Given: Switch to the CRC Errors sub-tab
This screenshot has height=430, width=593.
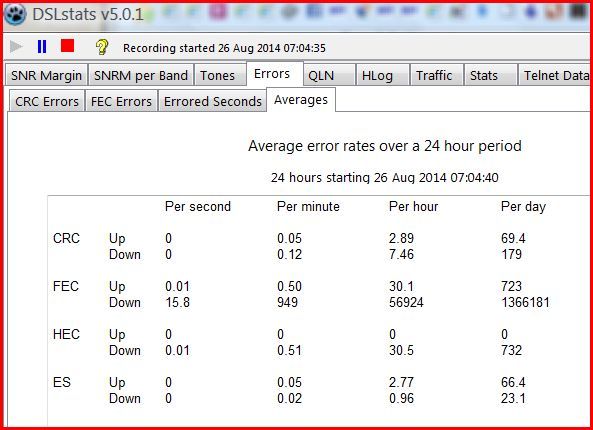Looking at the screenshot, I should pos(47,101).
